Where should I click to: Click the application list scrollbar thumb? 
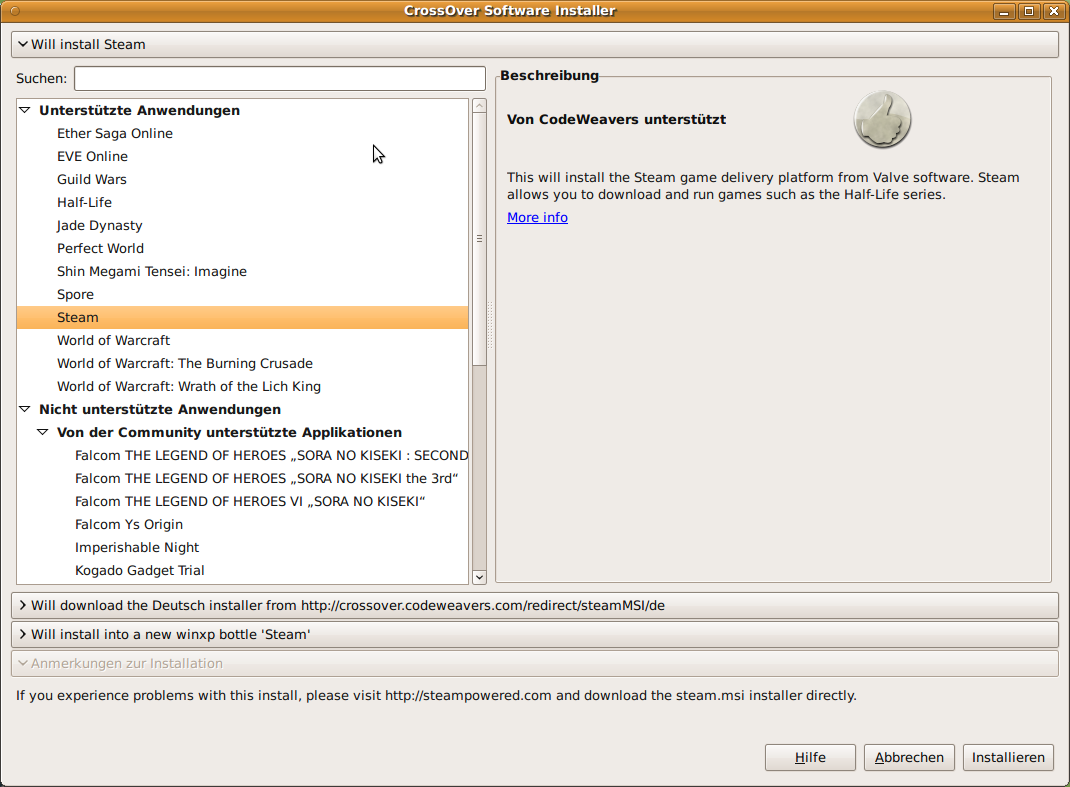pyautogui.click(x=479, y=239)
